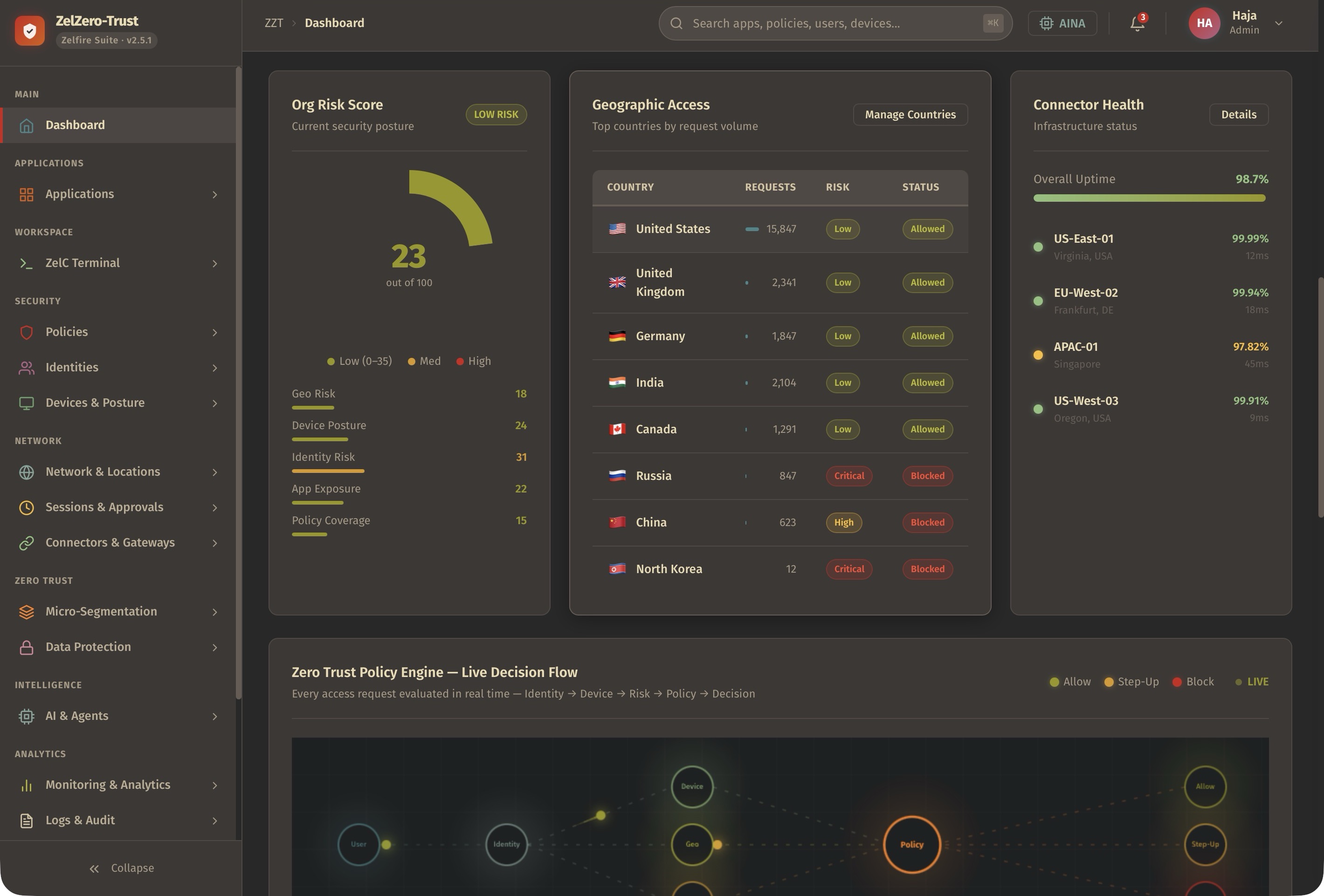Click the Policy node in decision flow
The height and width of the screenshot is (896, 1324).
tap(911, 845)
